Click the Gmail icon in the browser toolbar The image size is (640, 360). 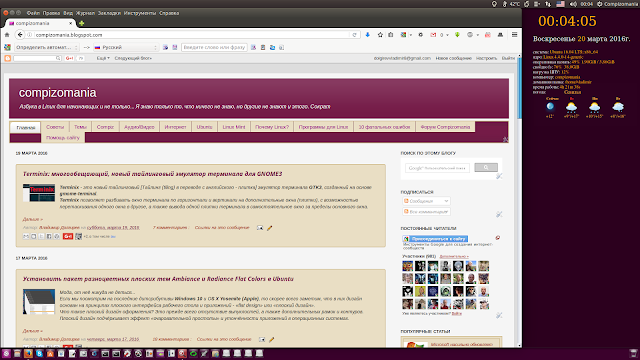[x=433, y=35]
